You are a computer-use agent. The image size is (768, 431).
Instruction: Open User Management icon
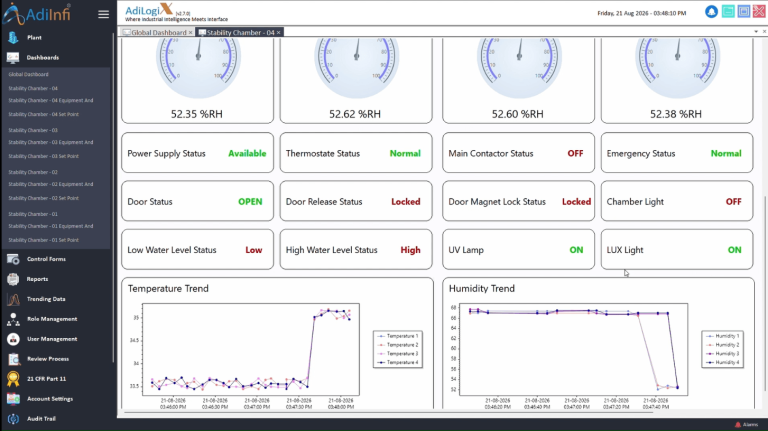tap(13, 339)
